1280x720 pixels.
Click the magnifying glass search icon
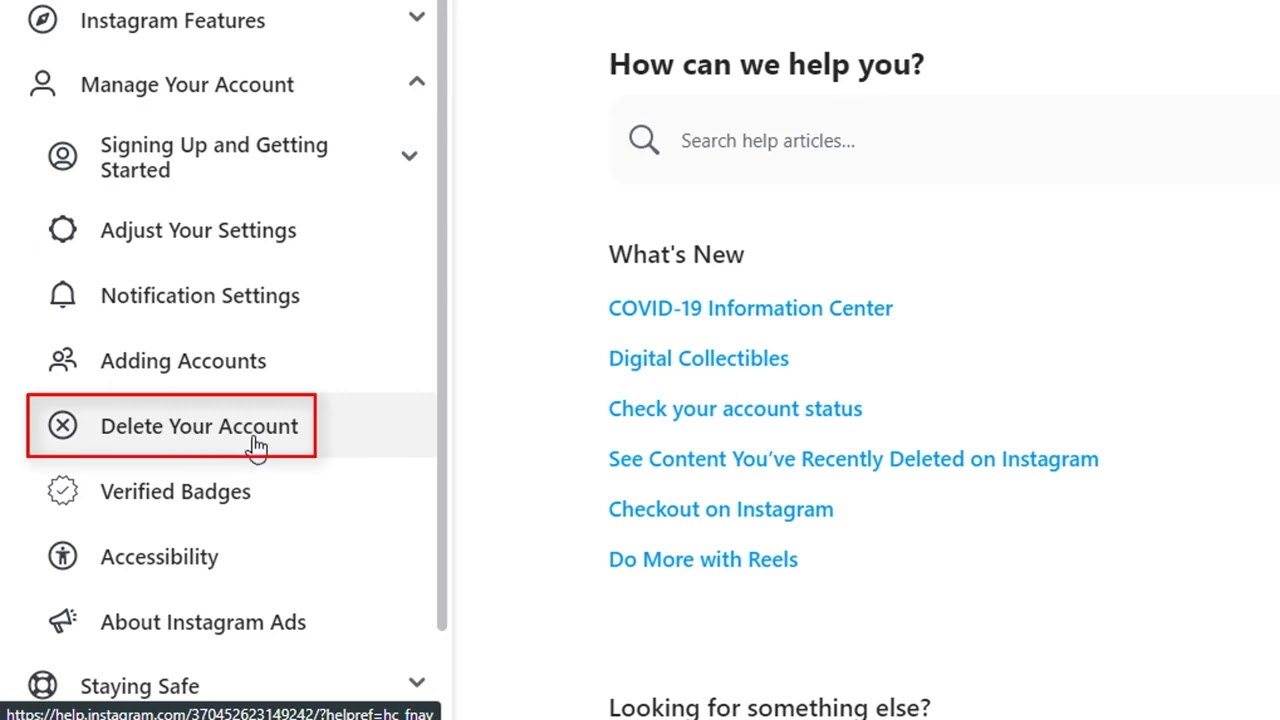[x=644, y=140]
